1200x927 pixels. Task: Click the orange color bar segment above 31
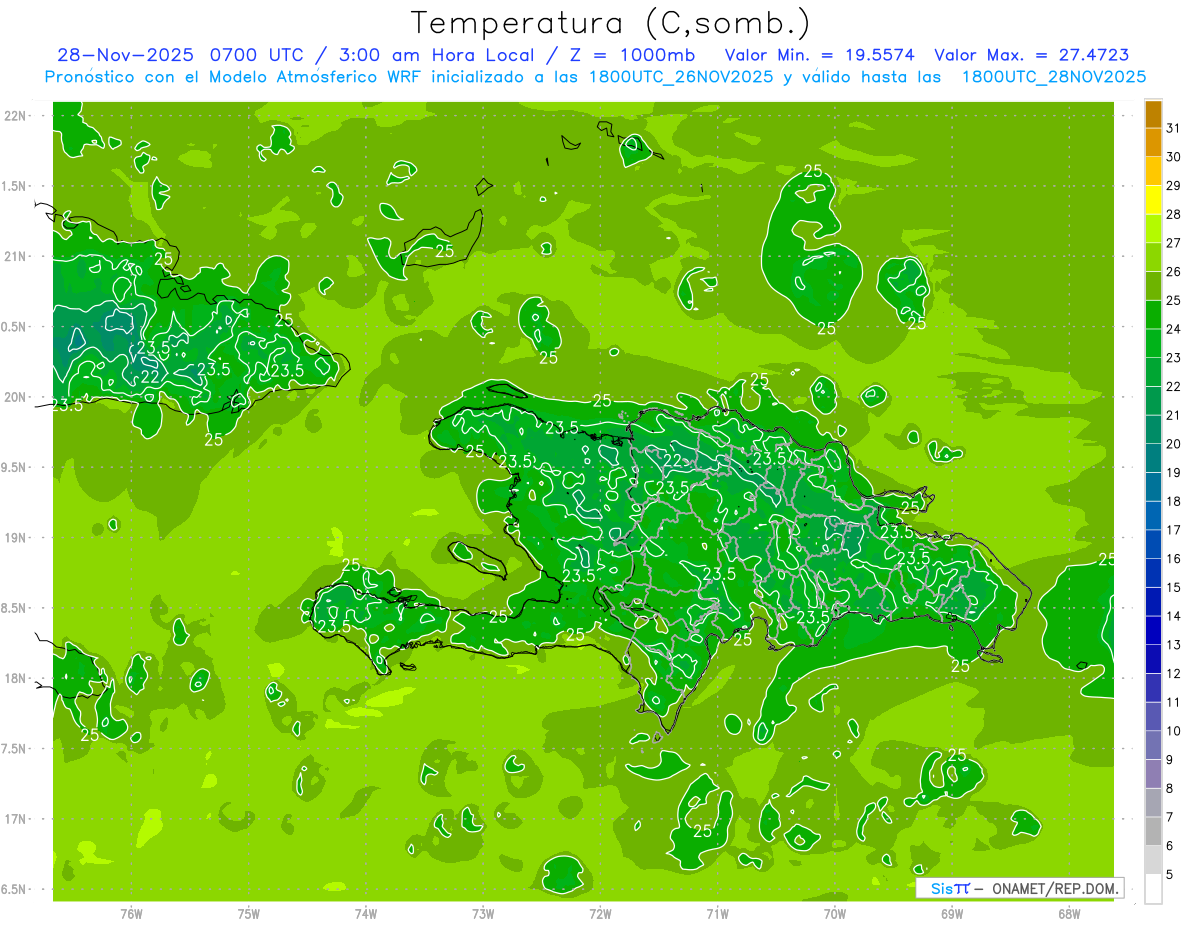(1153, 114)
